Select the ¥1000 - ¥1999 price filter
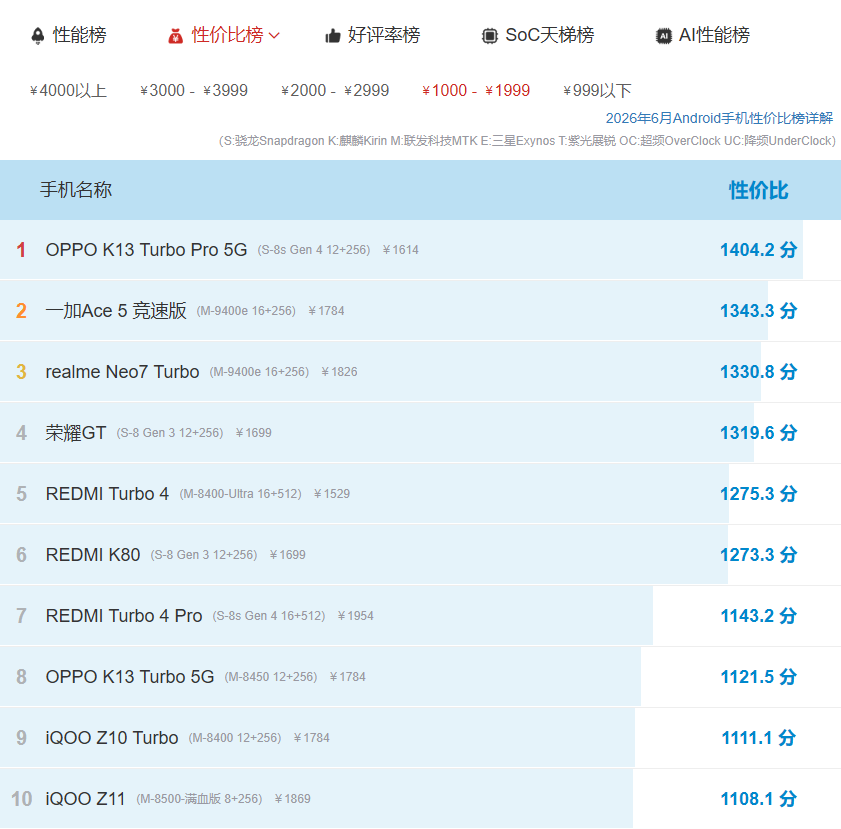Viewport: 841px width, 829px height. coord(476,91)
